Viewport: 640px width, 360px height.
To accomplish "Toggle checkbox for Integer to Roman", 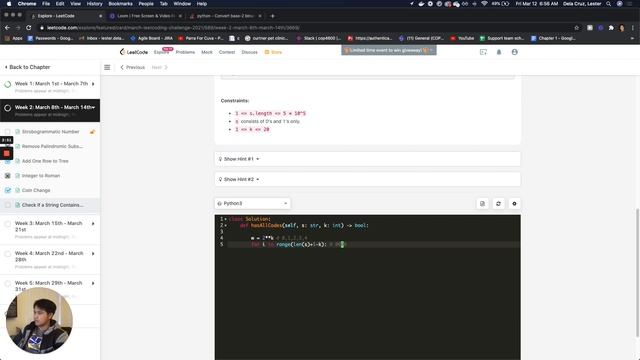I will pyautogui.click(x=7, y=176).
